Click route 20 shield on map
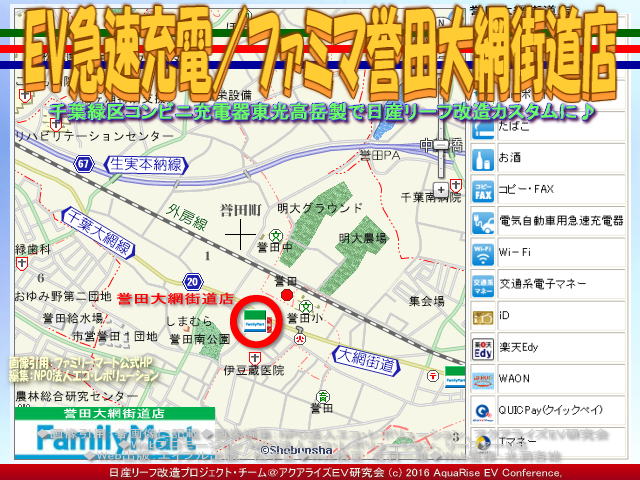The height and width of the screenshot is (480, 640). (x=193, y=282)
